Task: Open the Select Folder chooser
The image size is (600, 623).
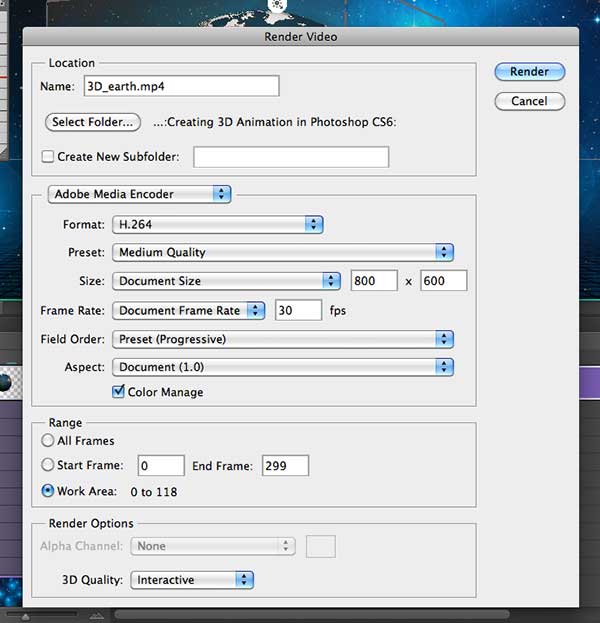Action: point(93,122)
